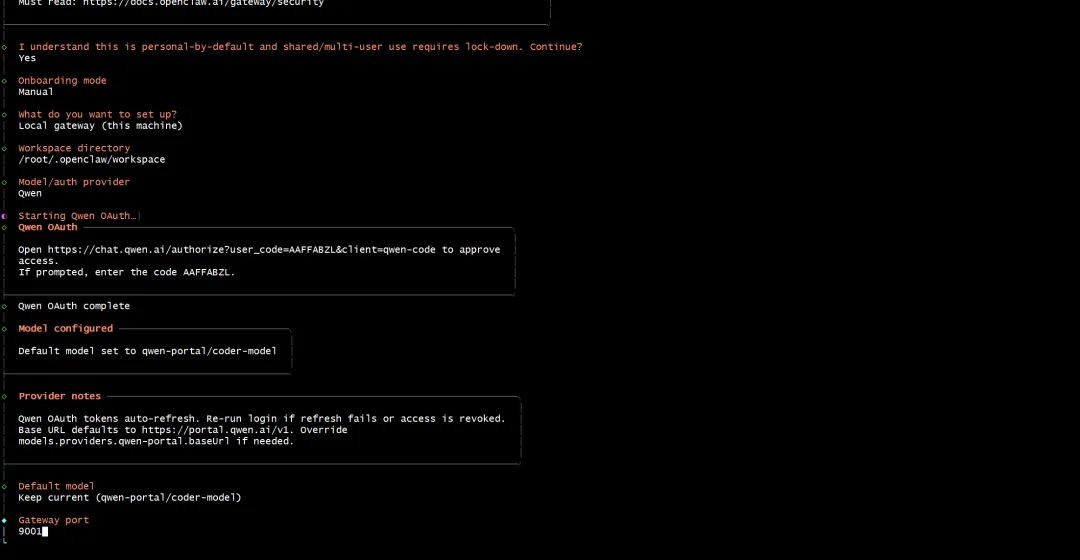
Task: Click the 'Starting Qwen OAuth…' status line
Action: pyautogui.click(x=77, y=216)
